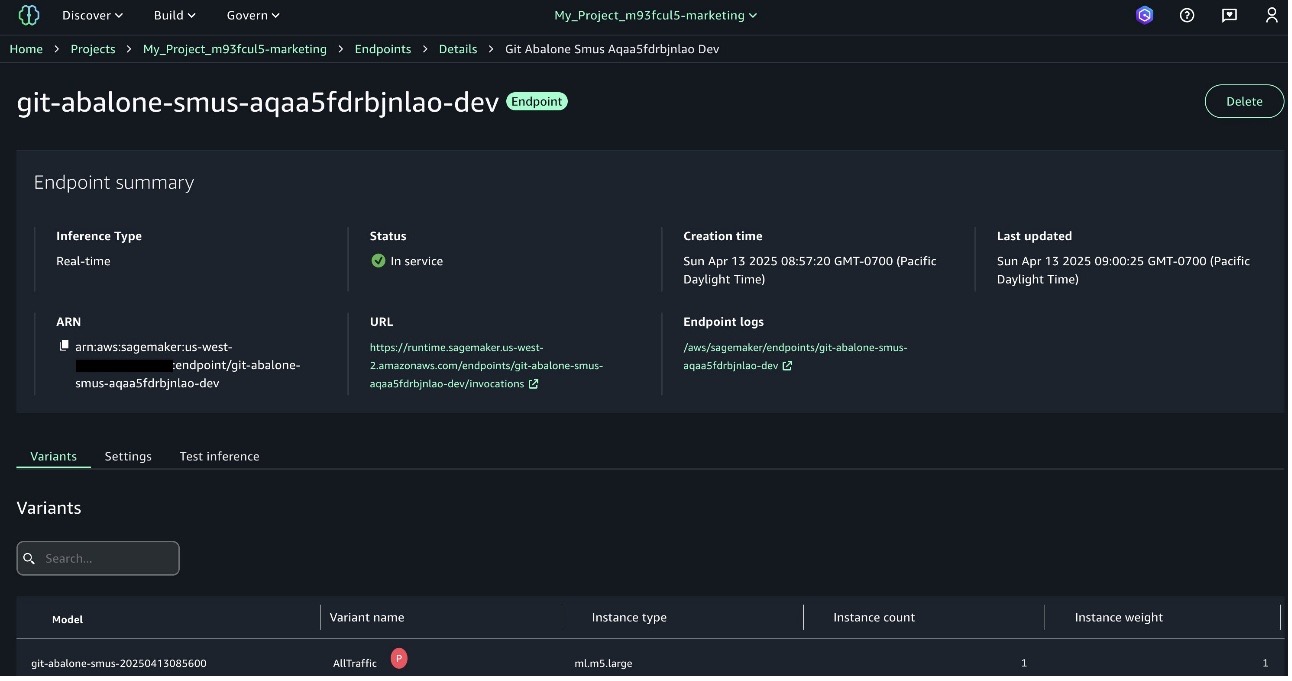
Task: Open My_Project_m93fcul5-marketing breadcrumb link
Action: tap(235, 49)
